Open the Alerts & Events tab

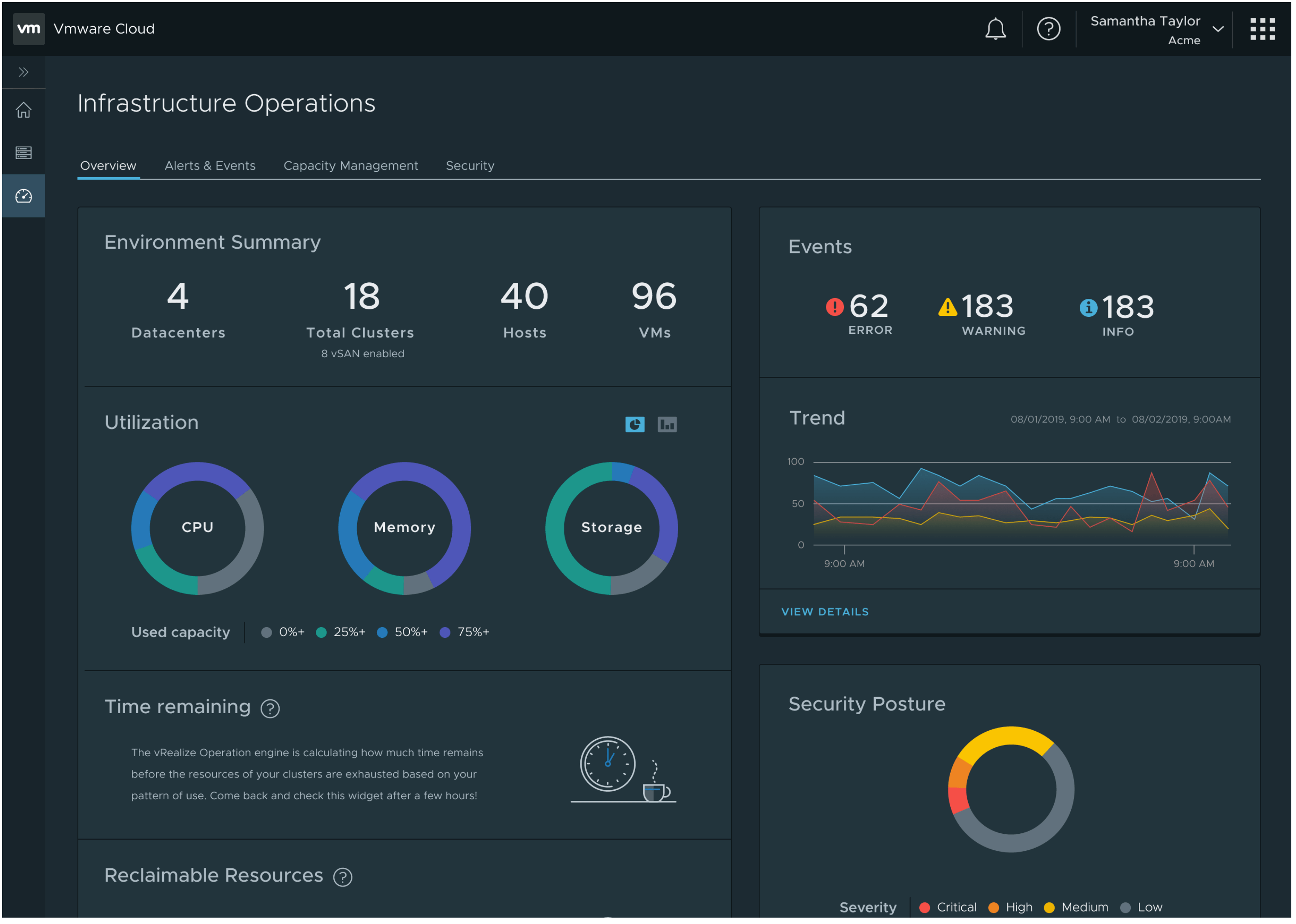pyautogui.click(x=210, y=166)
